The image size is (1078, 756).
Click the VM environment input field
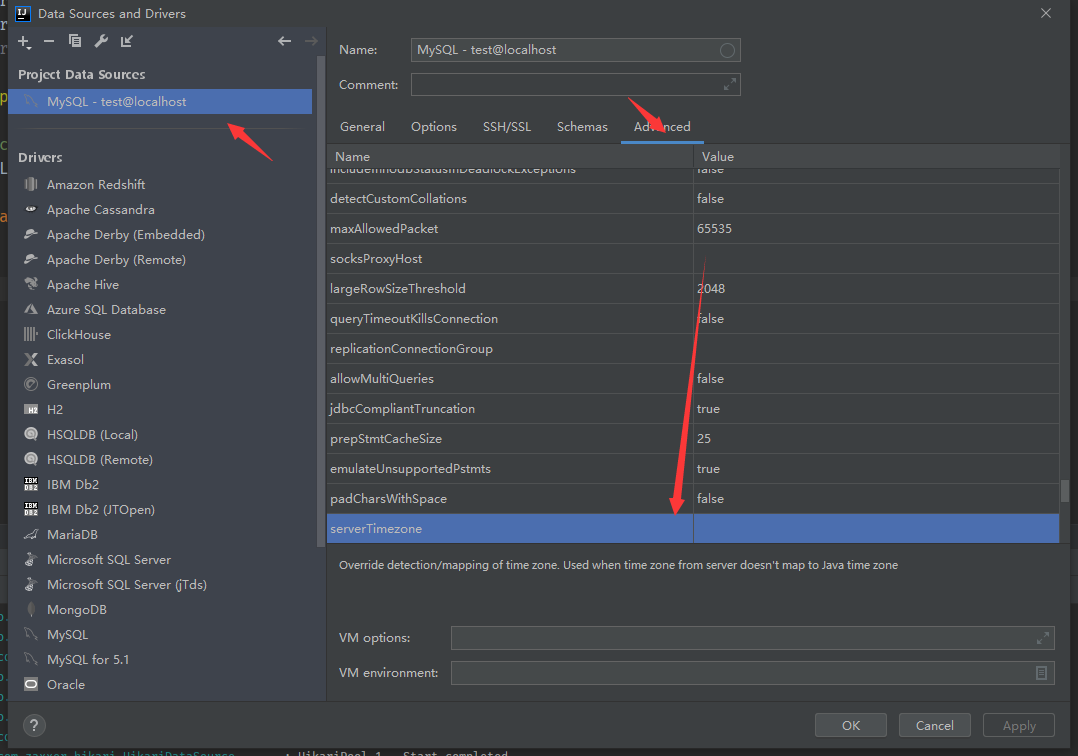[753, 673]
